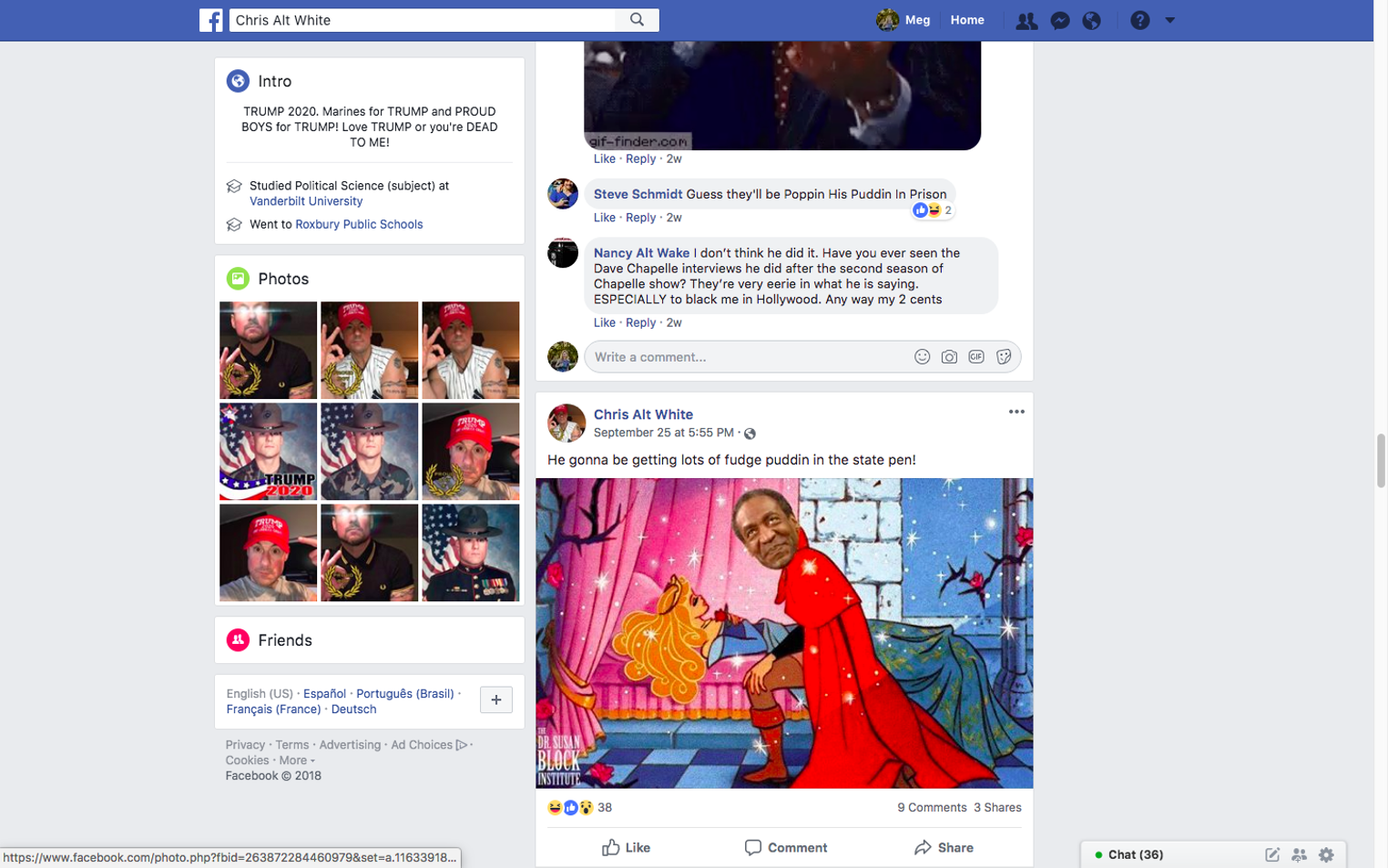Click the pink Friends section icon

click(238, 640)
